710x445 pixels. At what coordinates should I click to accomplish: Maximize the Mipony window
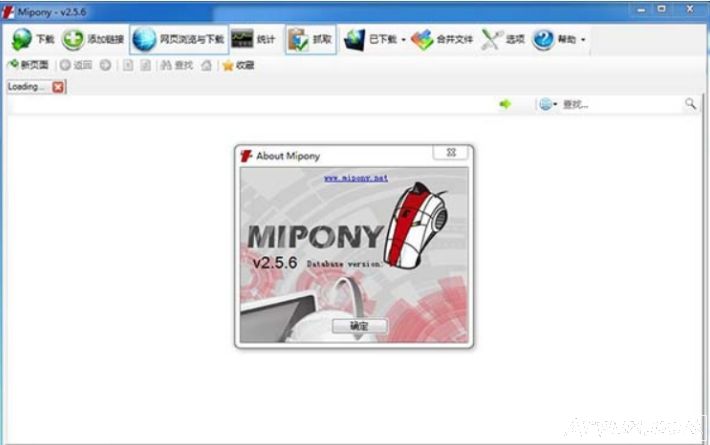[662, 10]
